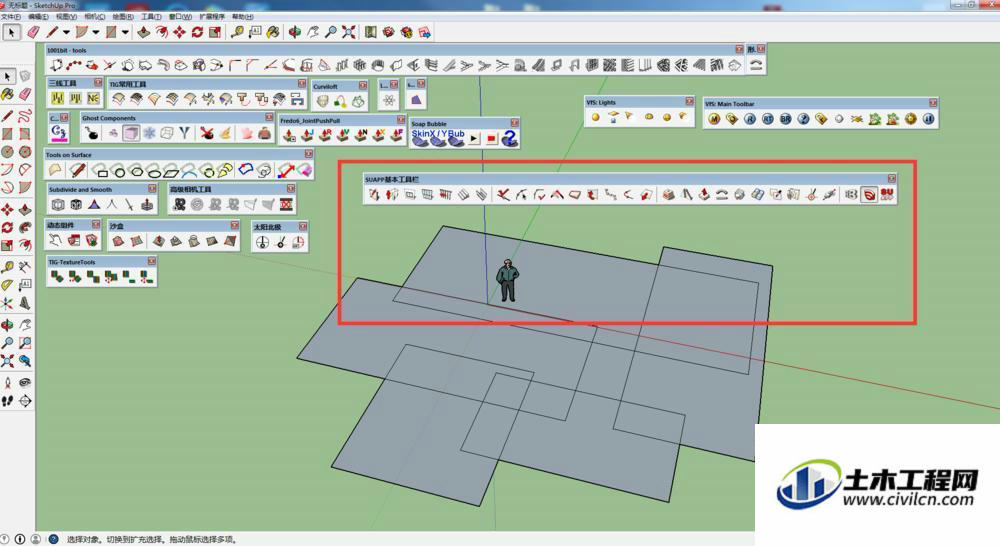The height and width of the screenshot is (546, 1000).
Task: Click first Curviloft loft icon
Action: pos(323,101)
